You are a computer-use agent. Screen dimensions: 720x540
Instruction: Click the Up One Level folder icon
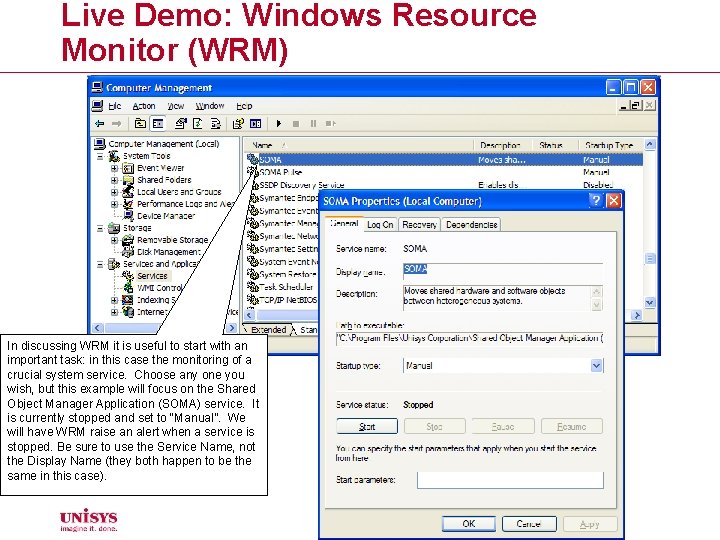point(140,124)
